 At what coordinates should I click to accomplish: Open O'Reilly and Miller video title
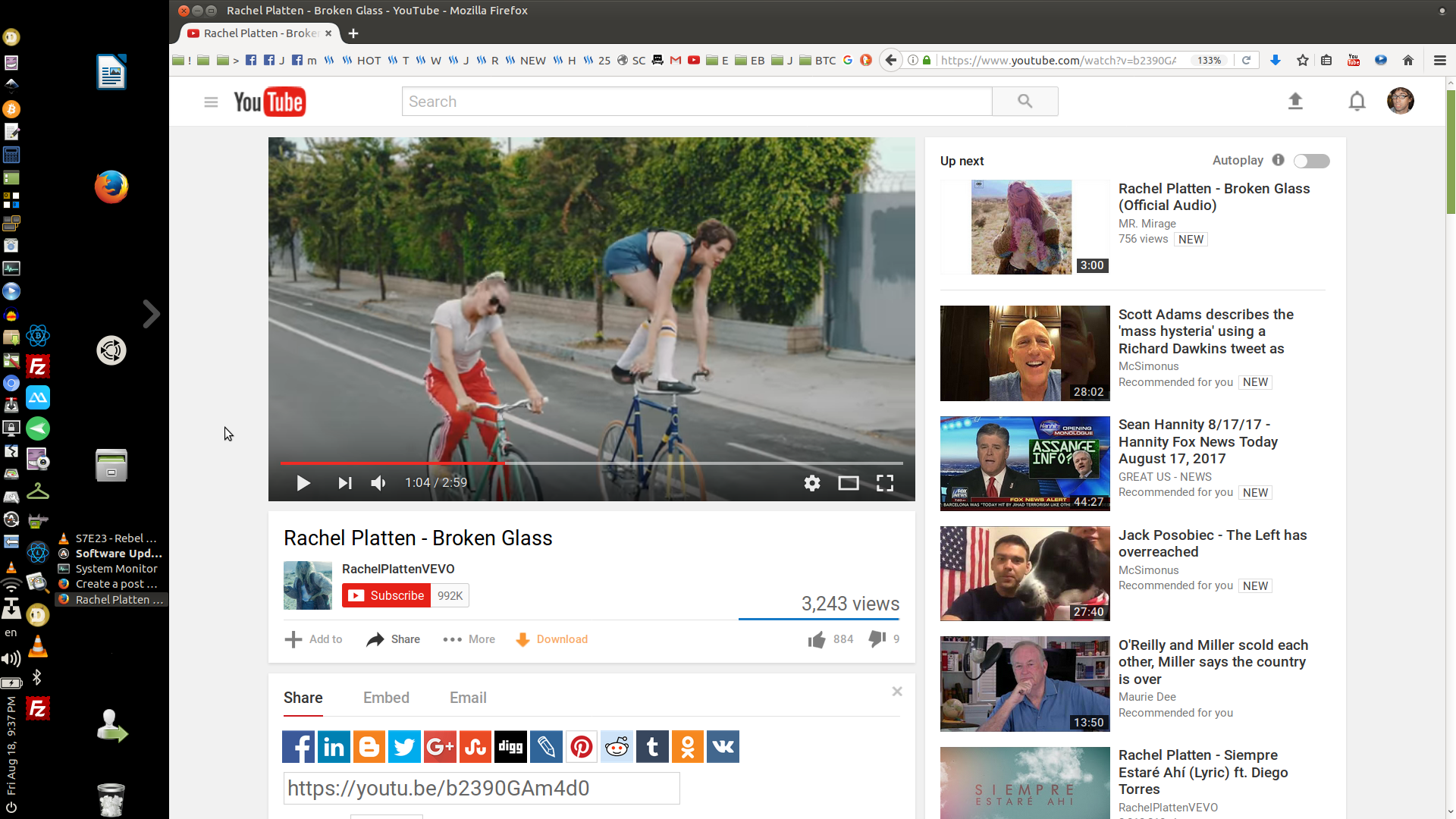click(1213, 662)
